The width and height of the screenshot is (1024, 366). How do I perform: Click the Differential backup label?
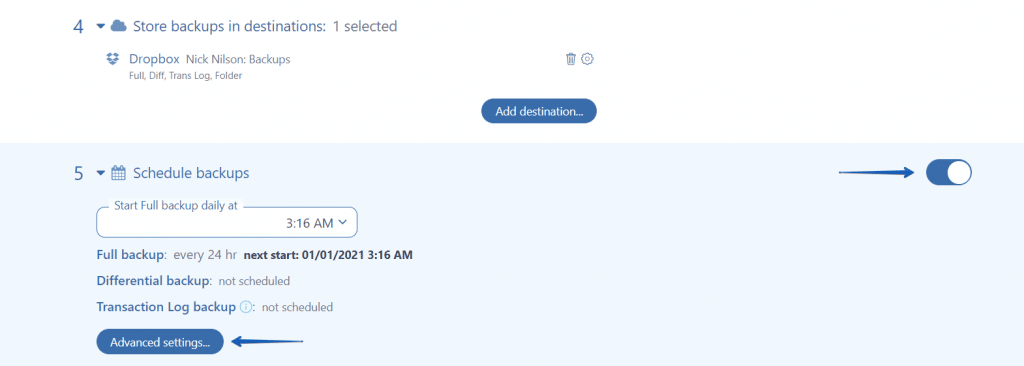154,281
